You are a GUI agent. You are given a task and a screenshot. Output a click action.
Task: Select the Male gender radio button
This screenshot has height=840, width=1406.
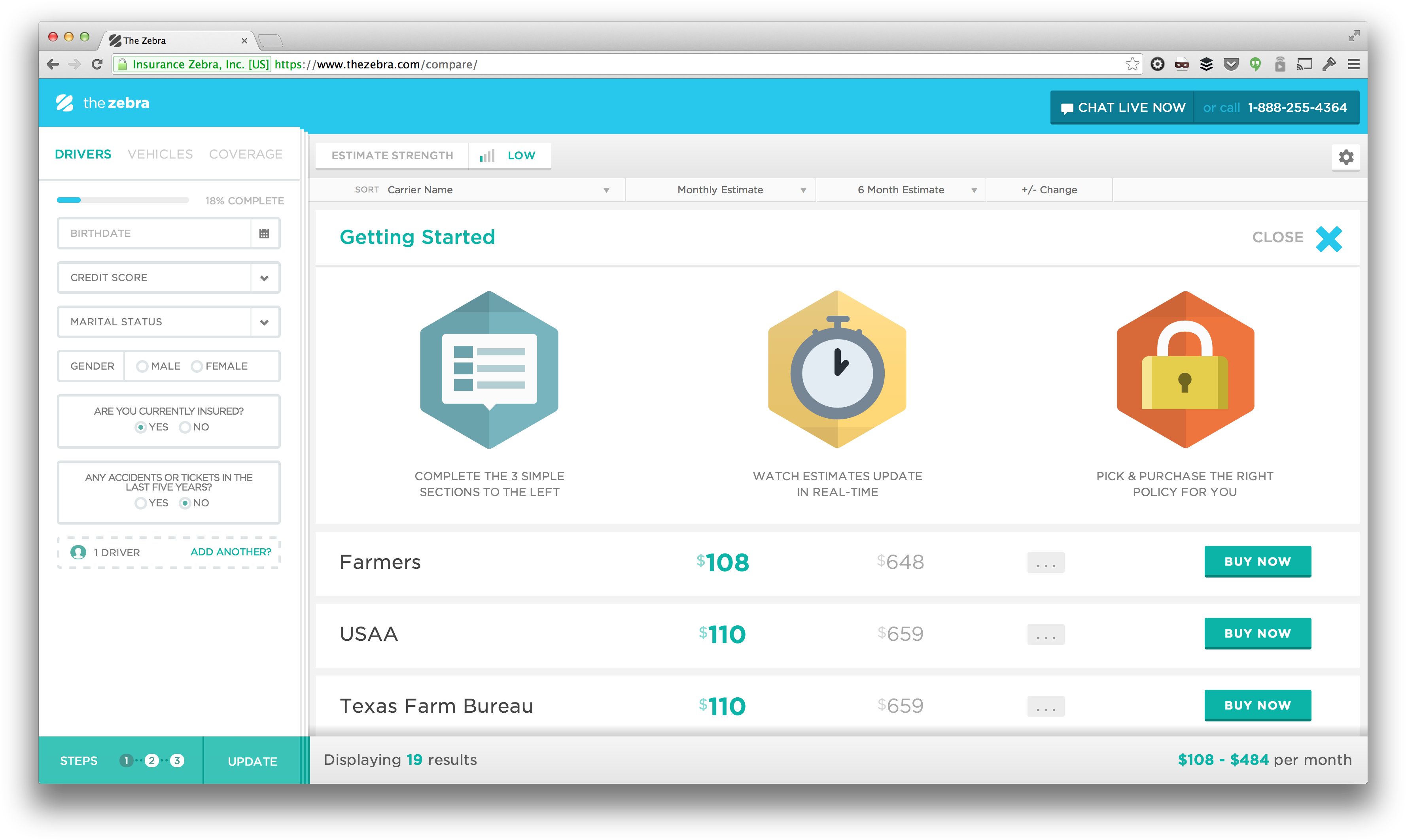click(x=142, y=367)
